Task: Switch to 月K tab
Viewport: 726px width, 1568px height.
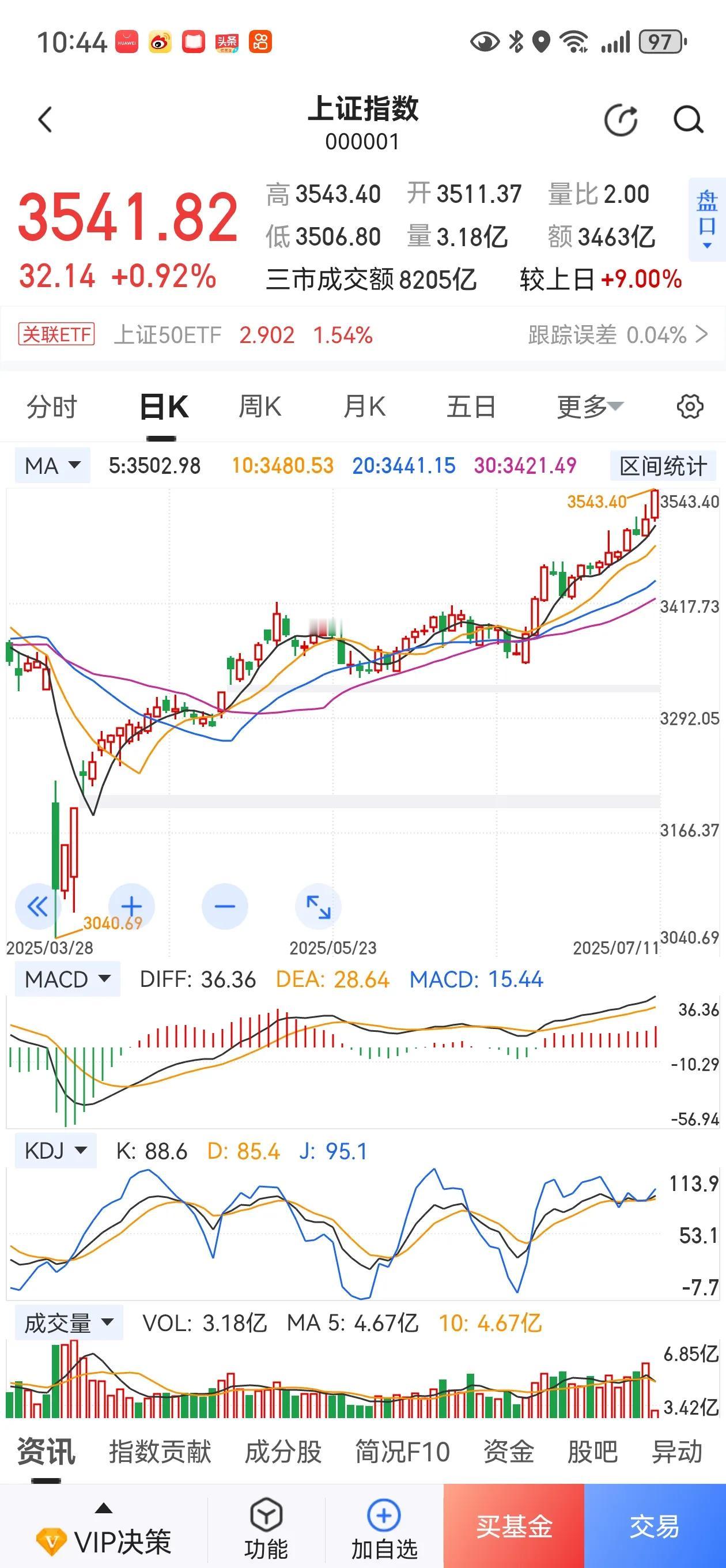Action: pyautogui.click(x=365, y=406)
